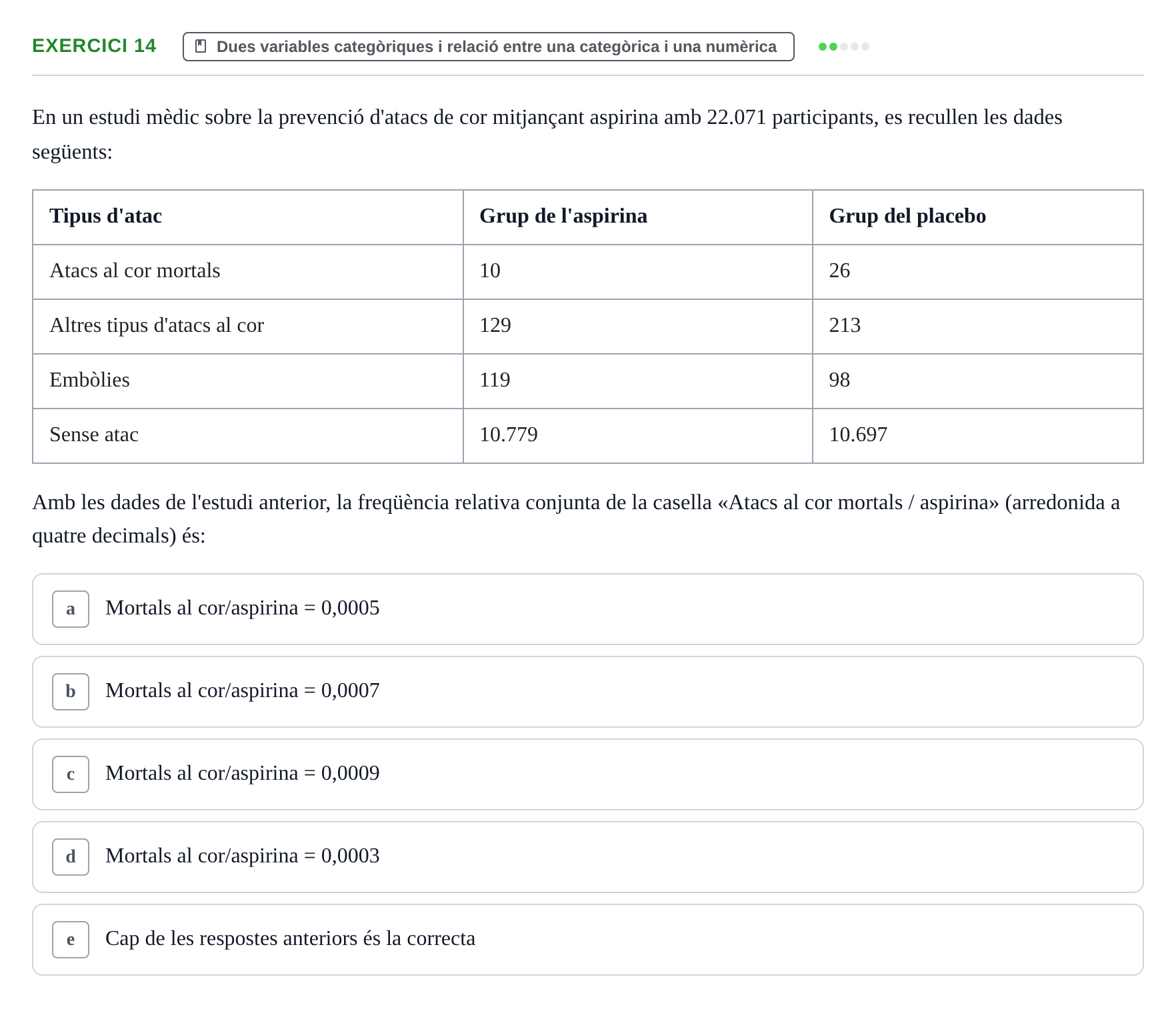Select answer option c letter box
Viewport: 1176px width, 1009px height.
tap(71, 774)
